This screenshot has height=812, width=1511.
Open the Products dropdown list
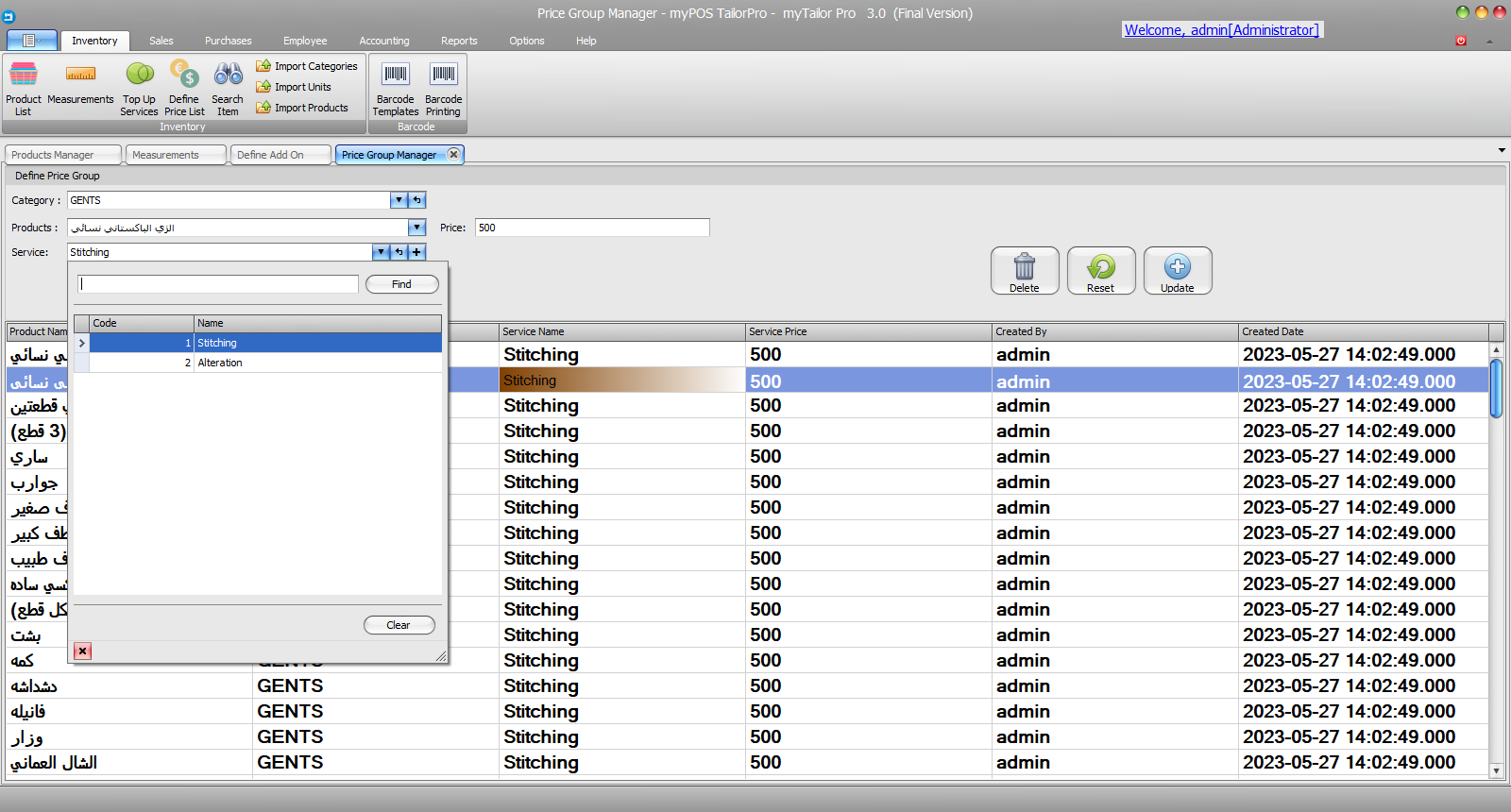416,228
